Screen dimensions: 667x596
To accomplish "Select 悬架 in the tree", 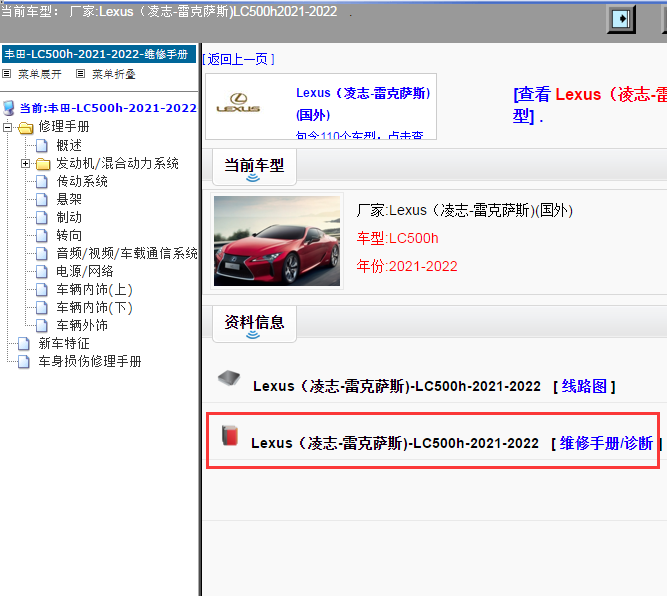I will 69,200.
